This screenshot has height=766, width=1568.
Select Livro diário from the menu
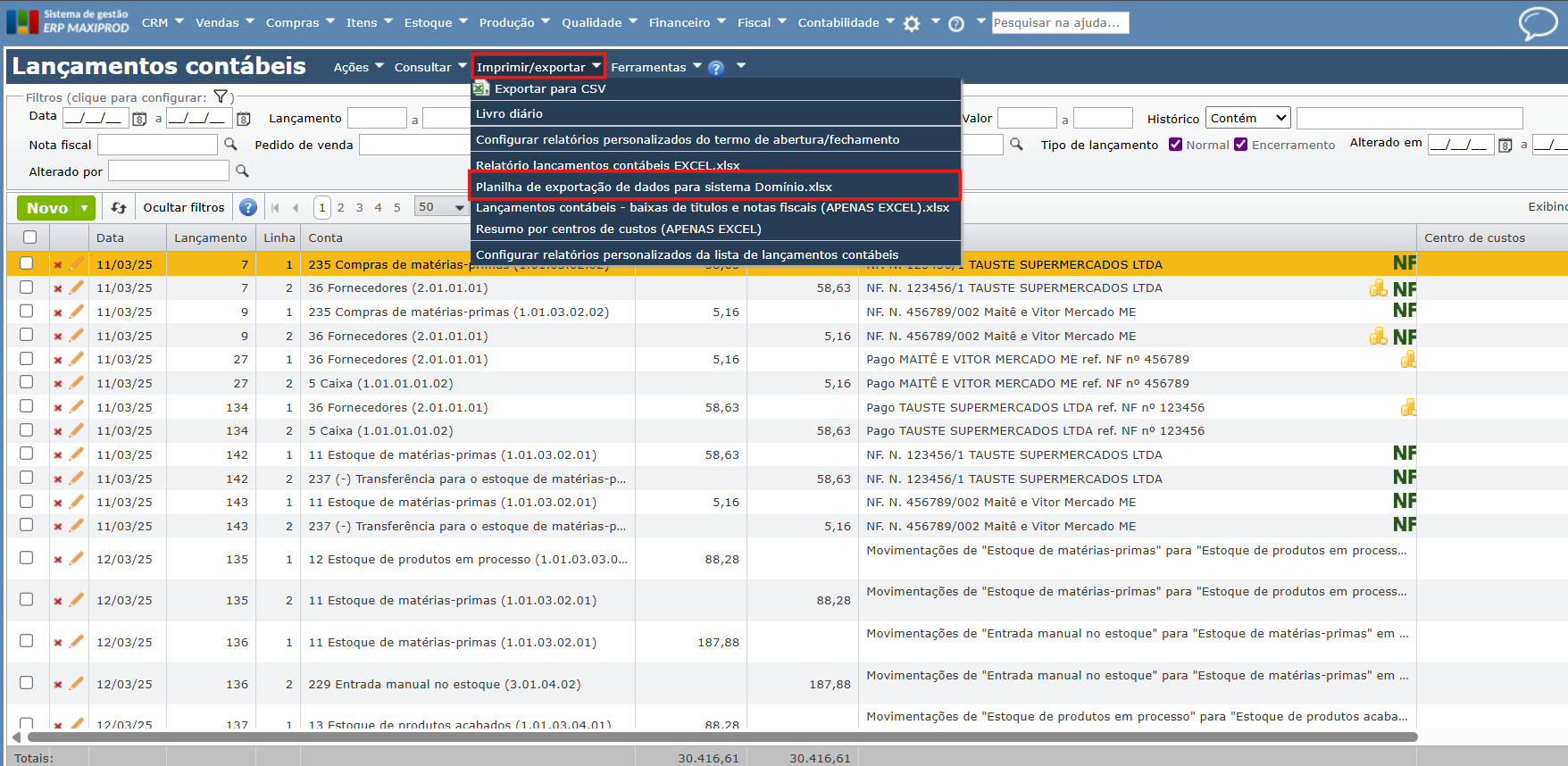[715, 113]
